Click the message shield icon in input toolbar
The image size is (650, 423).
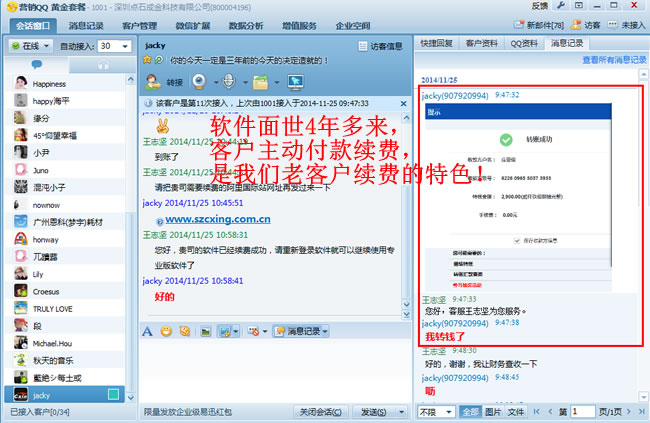[x=253, y=331]
